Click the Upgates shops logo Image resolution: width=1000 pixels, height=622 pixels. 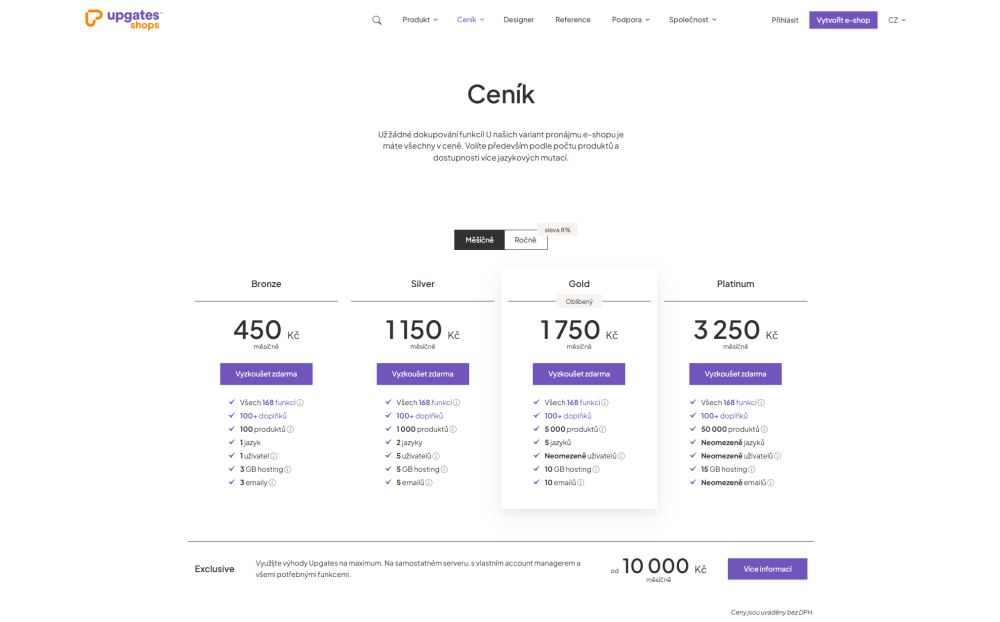124,19
